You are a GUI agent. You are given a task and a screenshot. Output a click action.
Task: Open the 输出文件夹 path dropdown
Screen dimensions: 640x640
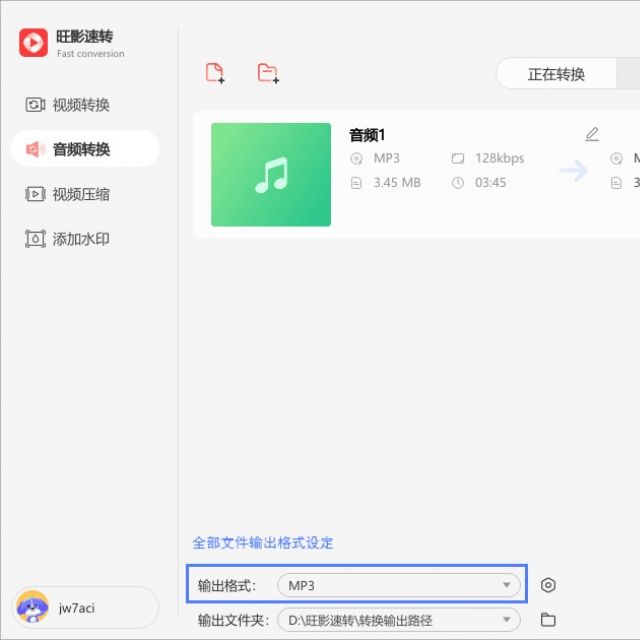(x=399, y=620)
